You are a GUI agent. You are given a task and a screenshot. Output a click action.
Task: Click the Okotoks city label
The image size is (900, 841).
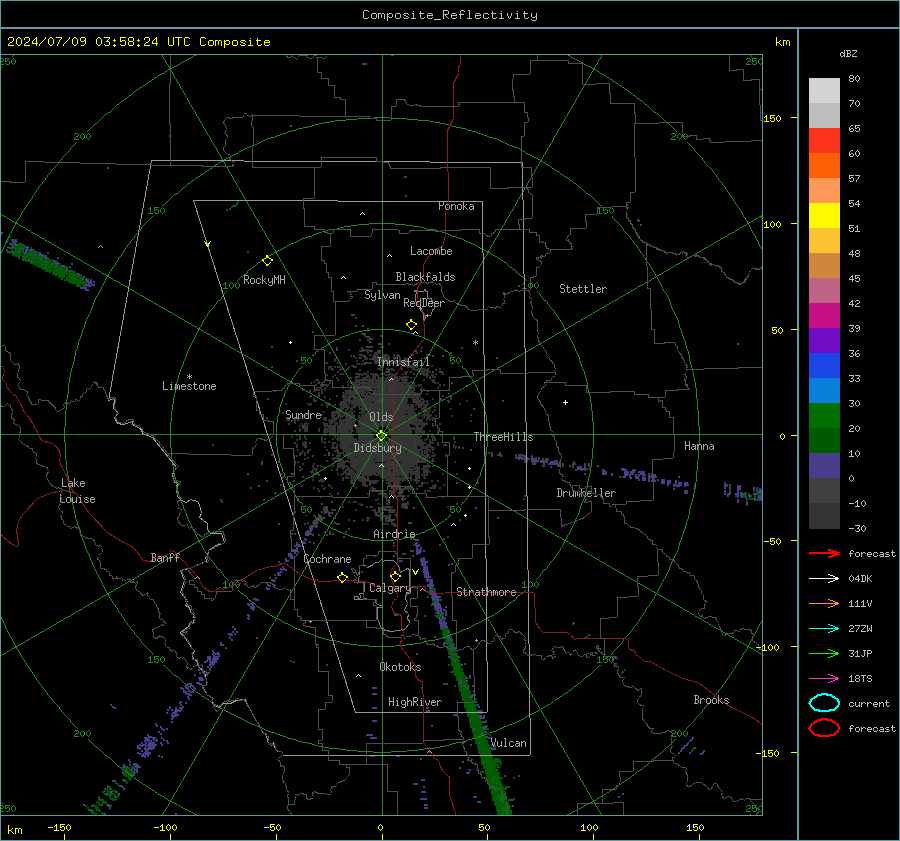click(x=400, y=667)
